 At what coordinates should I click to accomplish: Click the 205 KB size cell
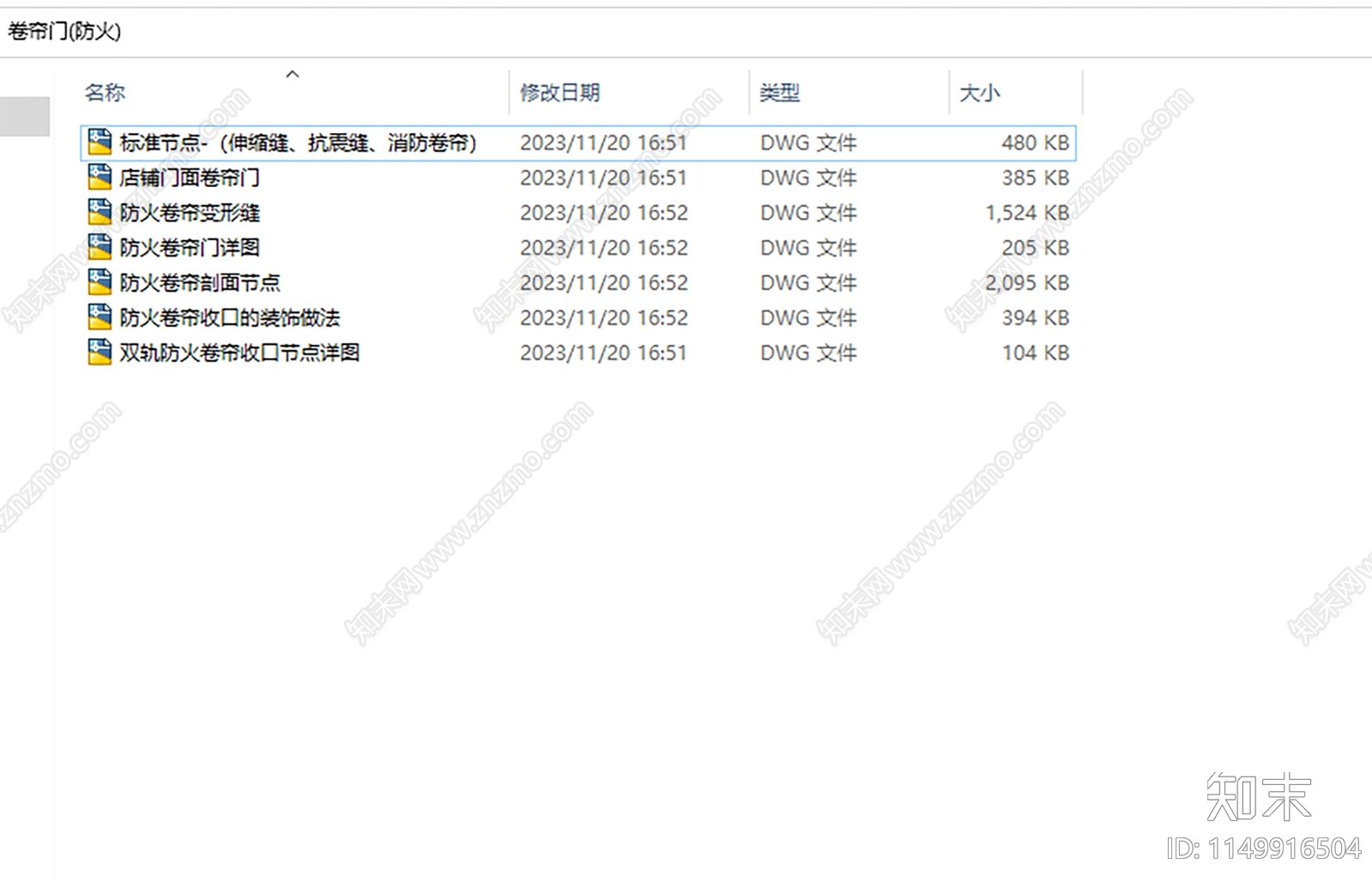(1035, 247)
